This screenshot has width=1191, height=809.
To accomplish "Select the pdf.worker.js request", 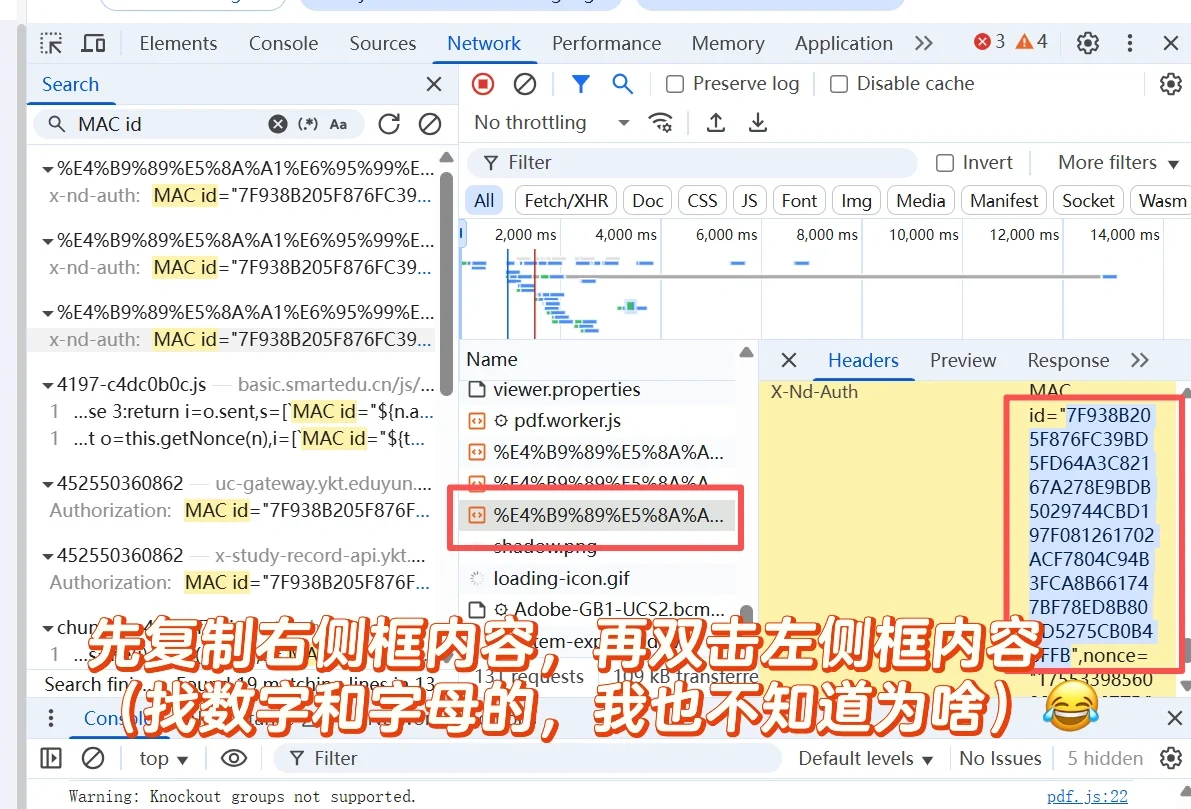I will point(567,421).
